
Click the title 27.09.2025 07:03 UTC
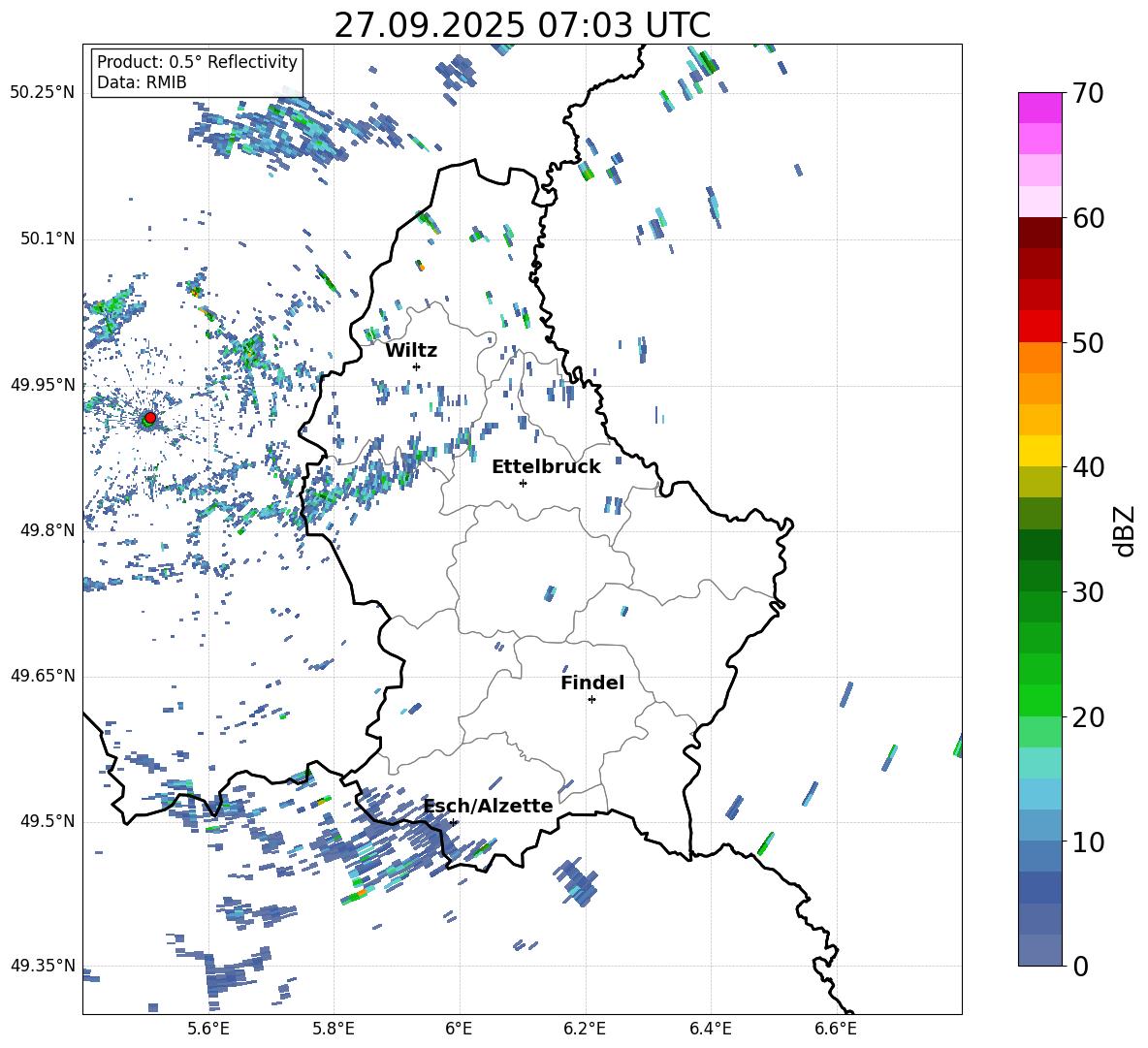[523, 25]
